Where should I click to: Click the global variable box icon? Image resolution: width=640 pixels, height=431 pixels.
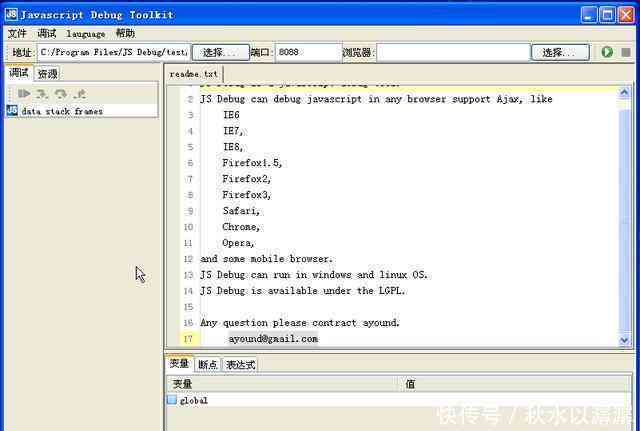tap(172, 400)
